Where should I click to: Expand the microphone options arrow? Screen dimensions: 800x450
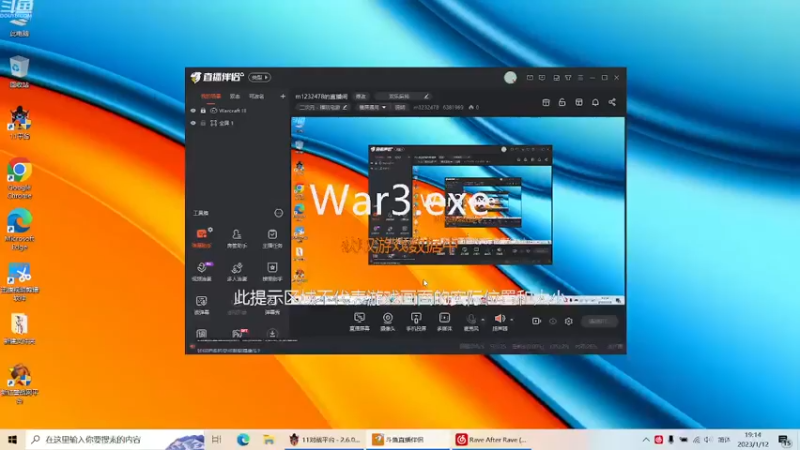[483, 320]
